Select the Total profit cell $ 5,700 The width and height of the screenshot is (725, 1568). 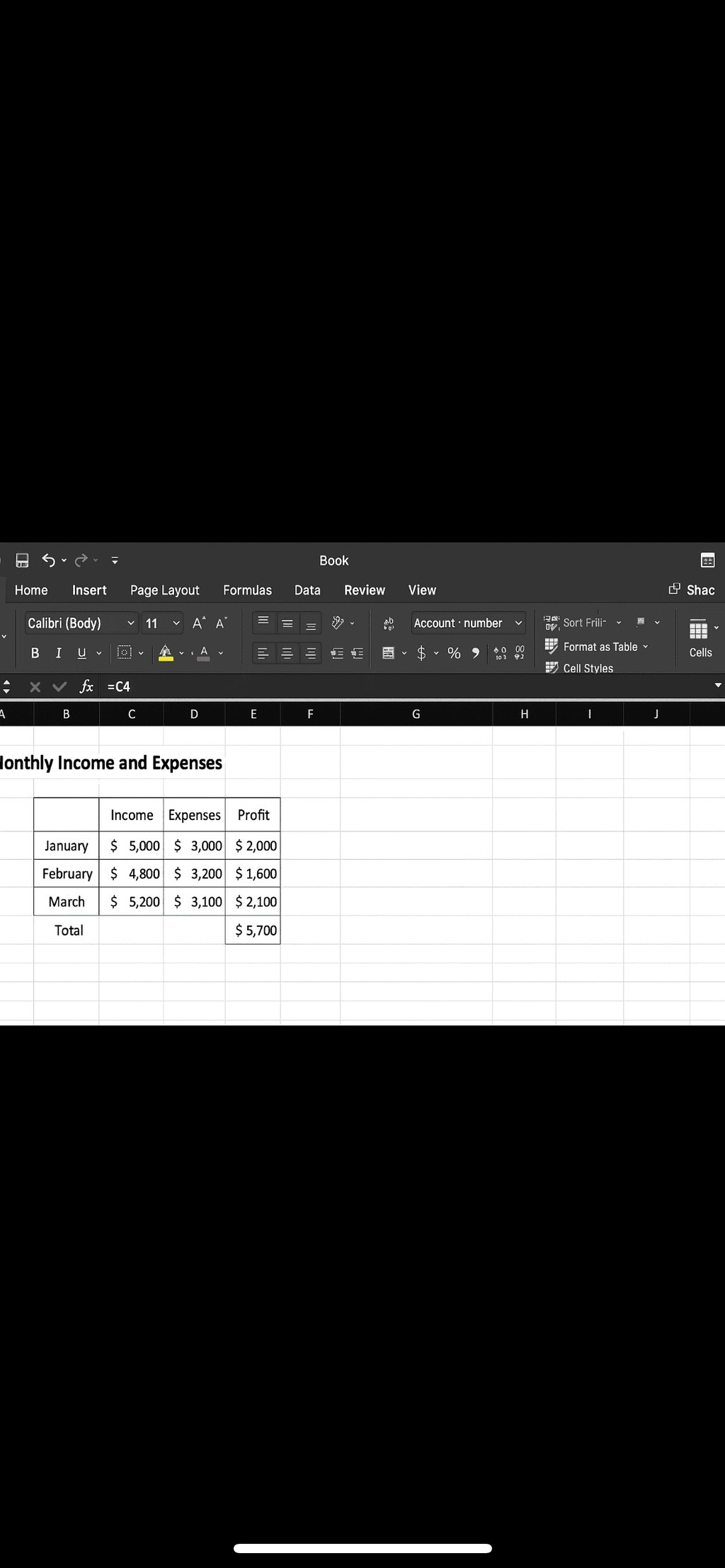[253, 930]
